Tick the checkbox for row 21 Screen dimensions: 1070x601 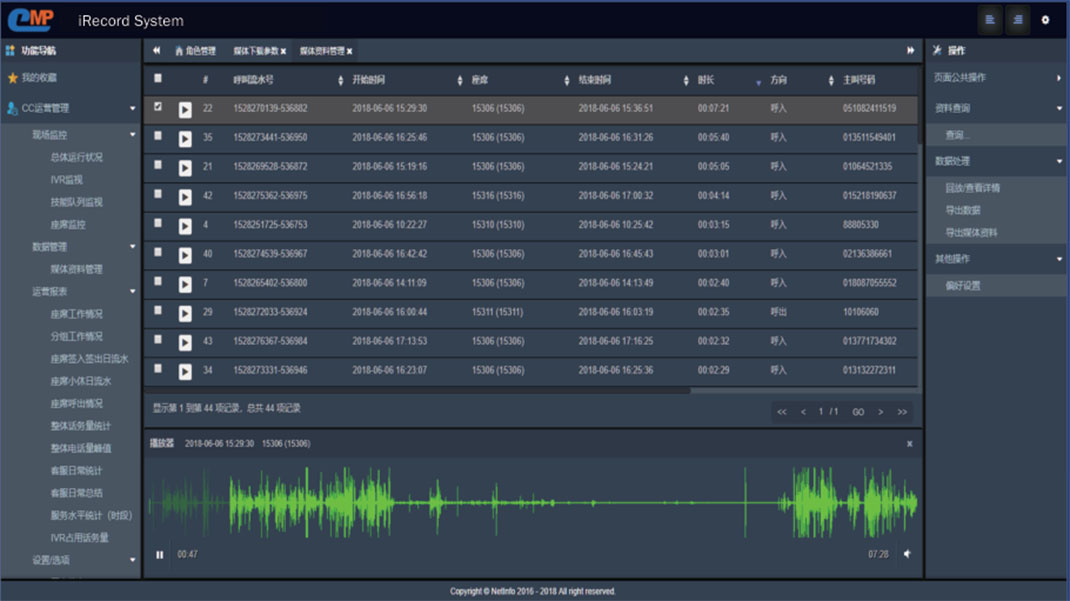(x=158, y=166)
